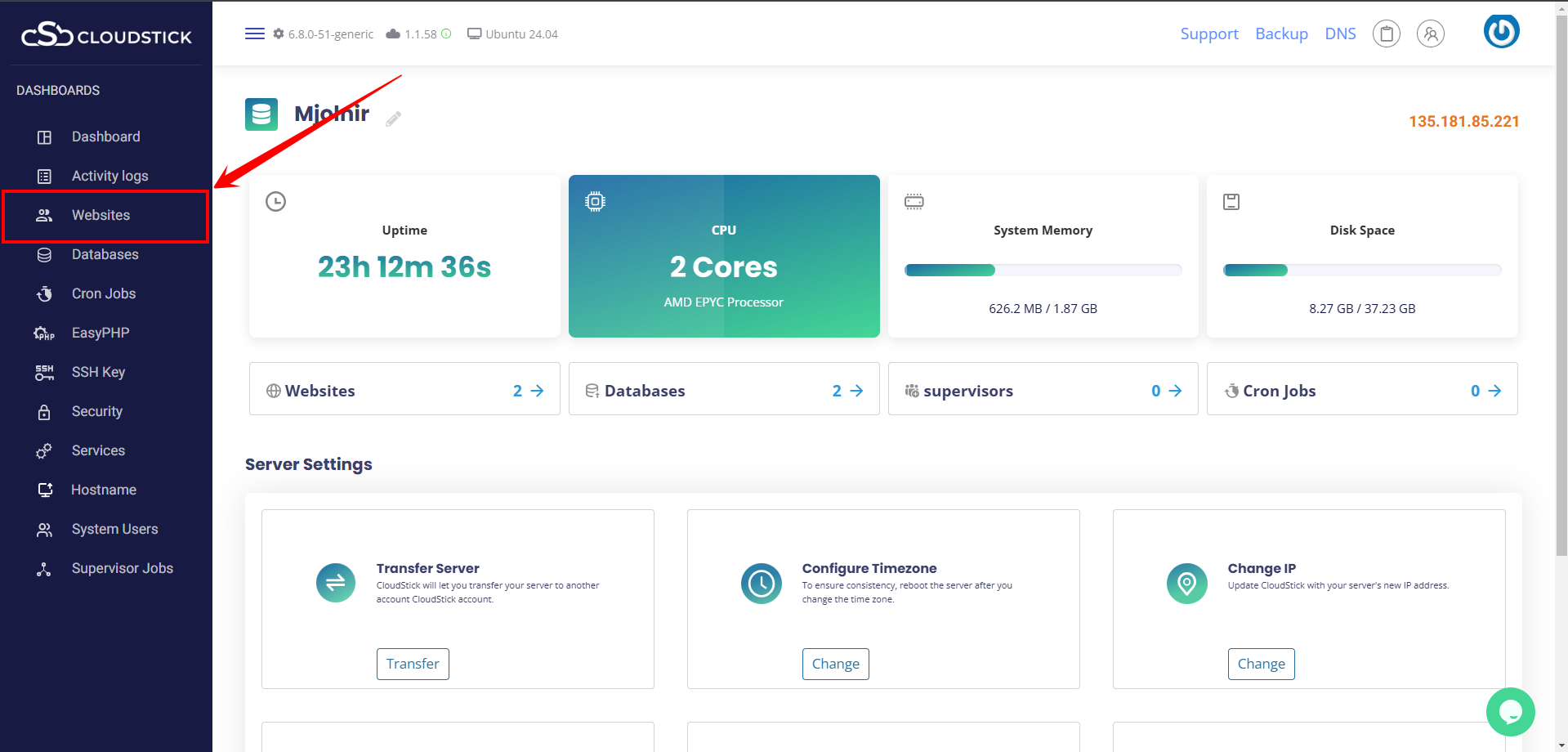The image size is (1568, 752).
Task: Click the pencil icon to rename Mjolnir
Action: (393, 119)
